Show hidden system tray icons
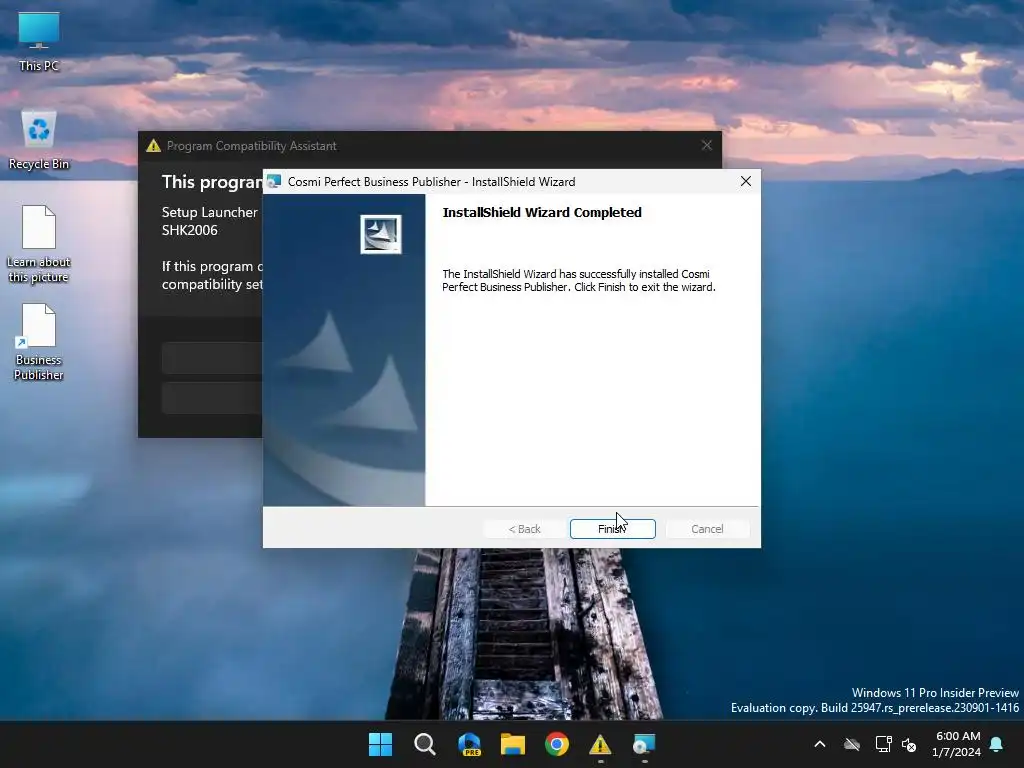The height and width of the screenshot is (768, 1024). pyautogui.click(x=820, y=744)
